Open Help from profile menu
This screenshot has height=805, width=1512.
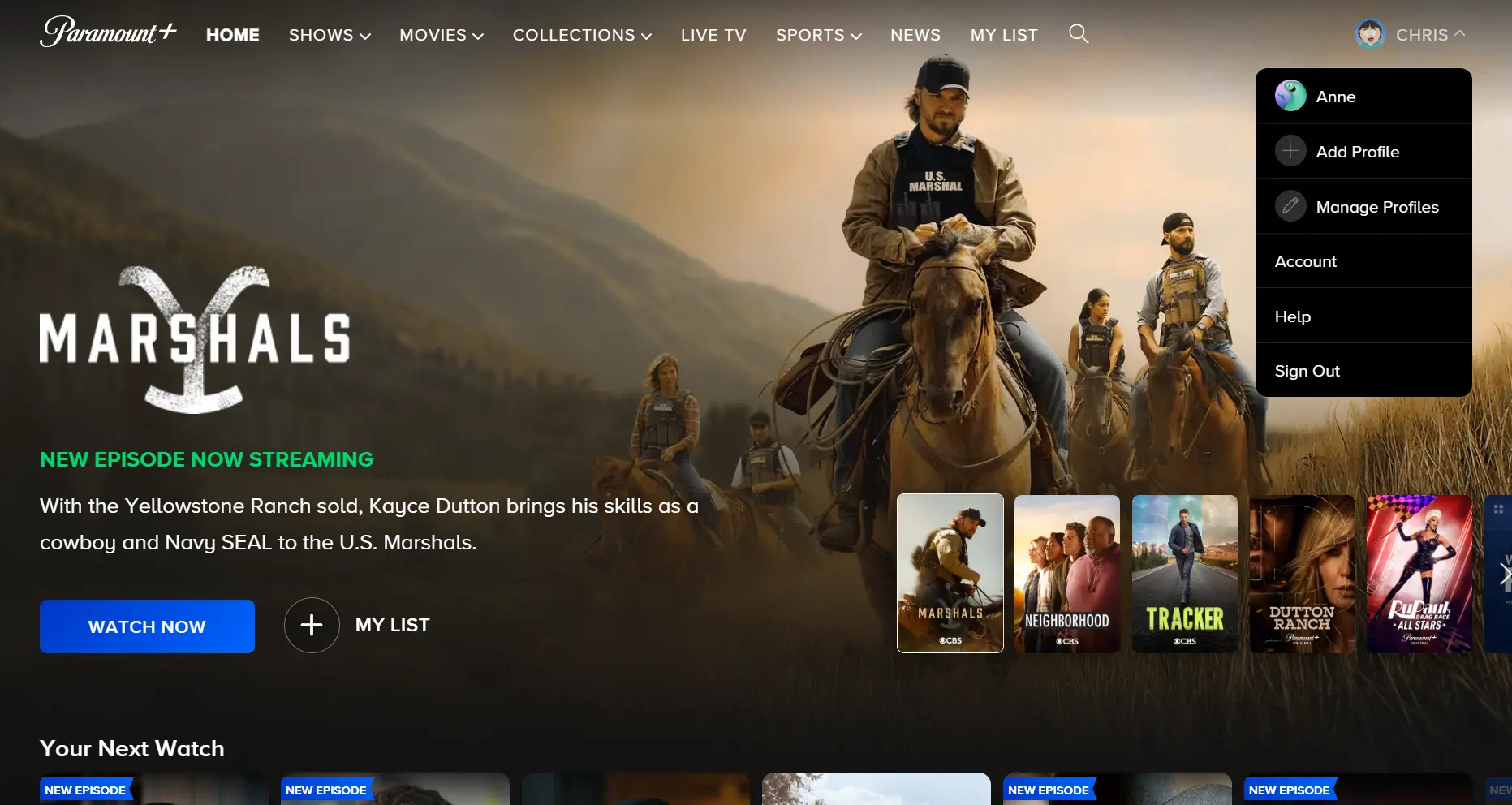pyautogui.click(x=1363, y=316)
